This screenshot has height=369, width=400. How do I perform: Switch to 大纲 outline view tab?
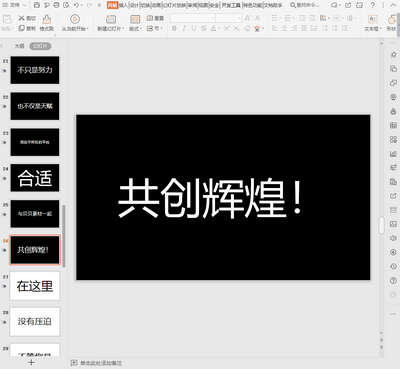point(19,46)
